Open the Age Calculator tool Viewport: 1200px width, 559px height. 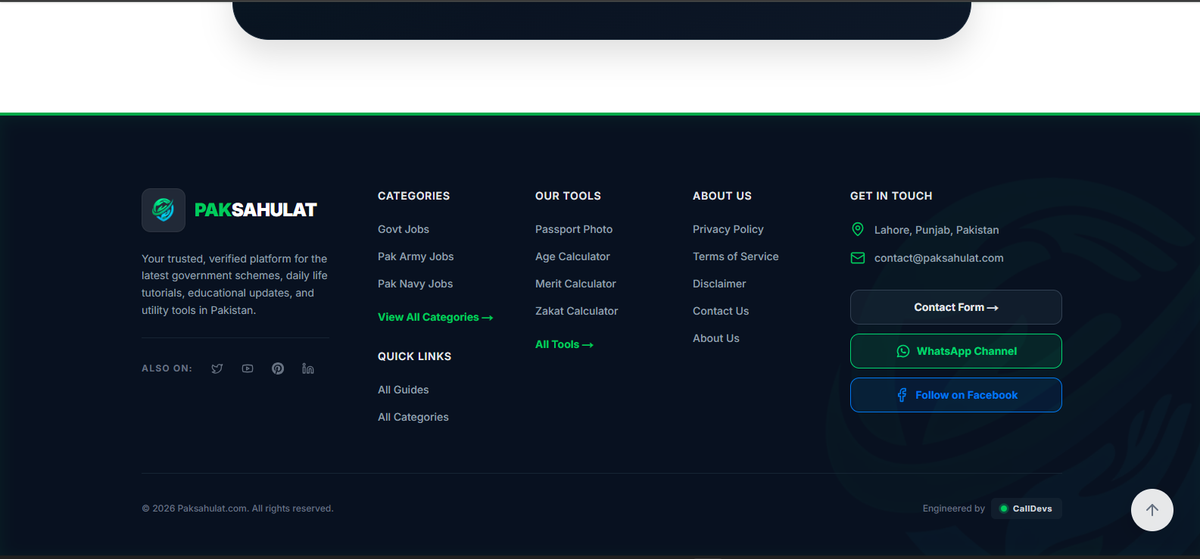pyautogui.click(x=572, y=257)
